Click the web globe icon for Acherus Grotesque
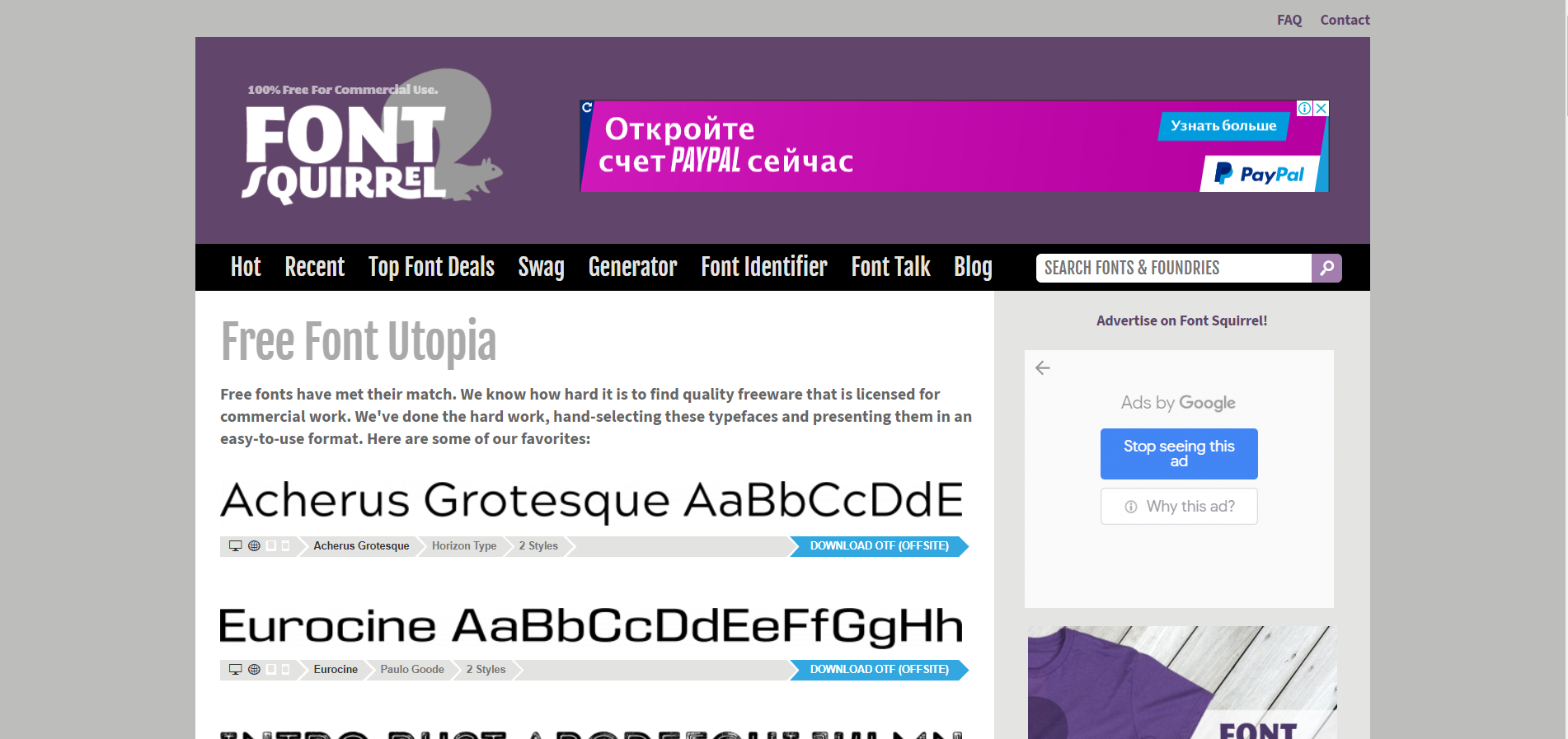The width and height of the screenshot is (1568, 739). point(254,545)
